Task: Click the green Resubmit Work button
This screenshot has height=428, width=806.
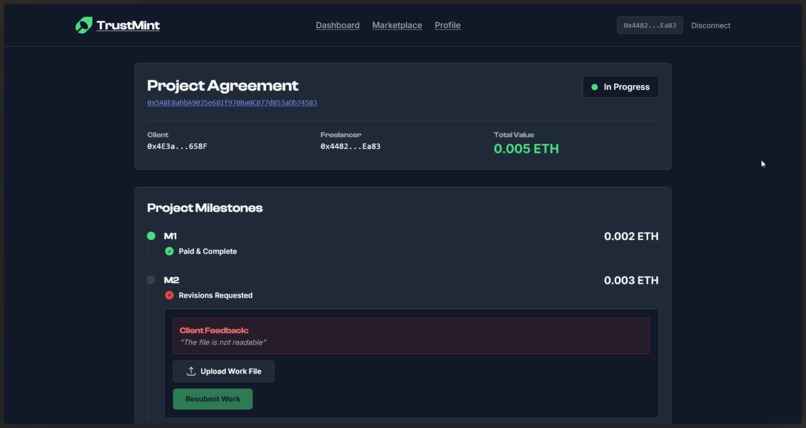Action: 213,399
